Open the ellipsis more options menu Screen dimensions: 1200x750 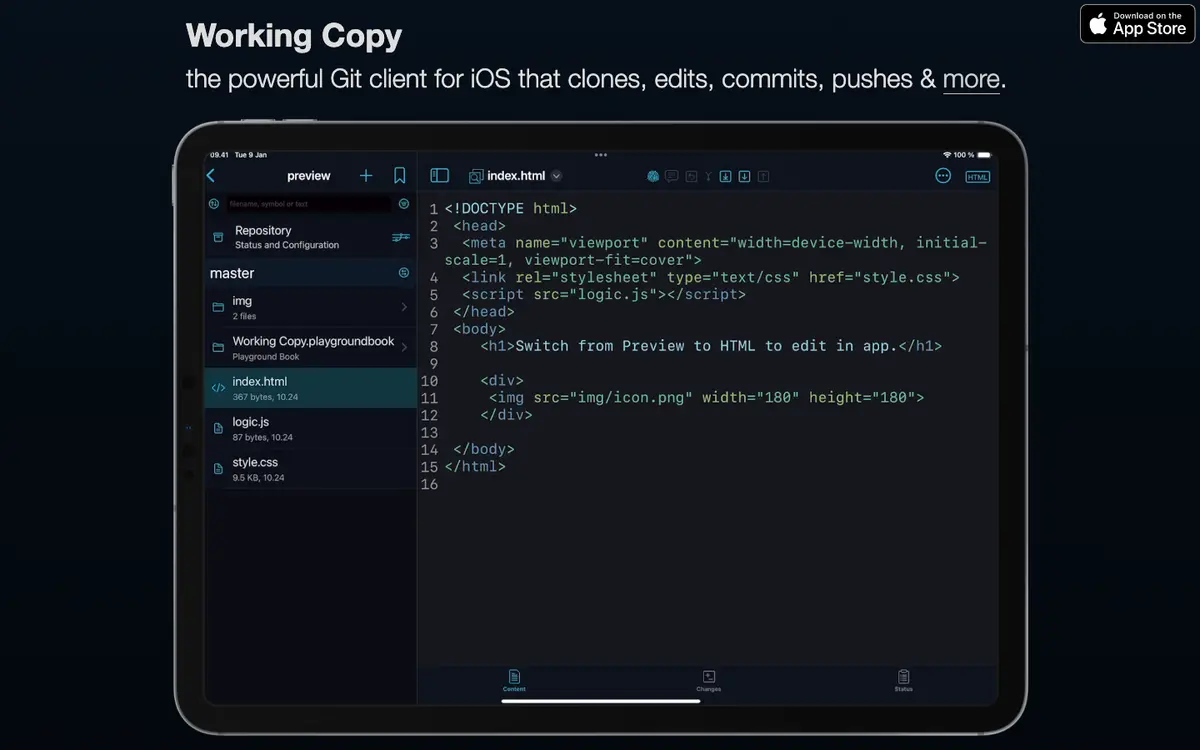[943, 176]
